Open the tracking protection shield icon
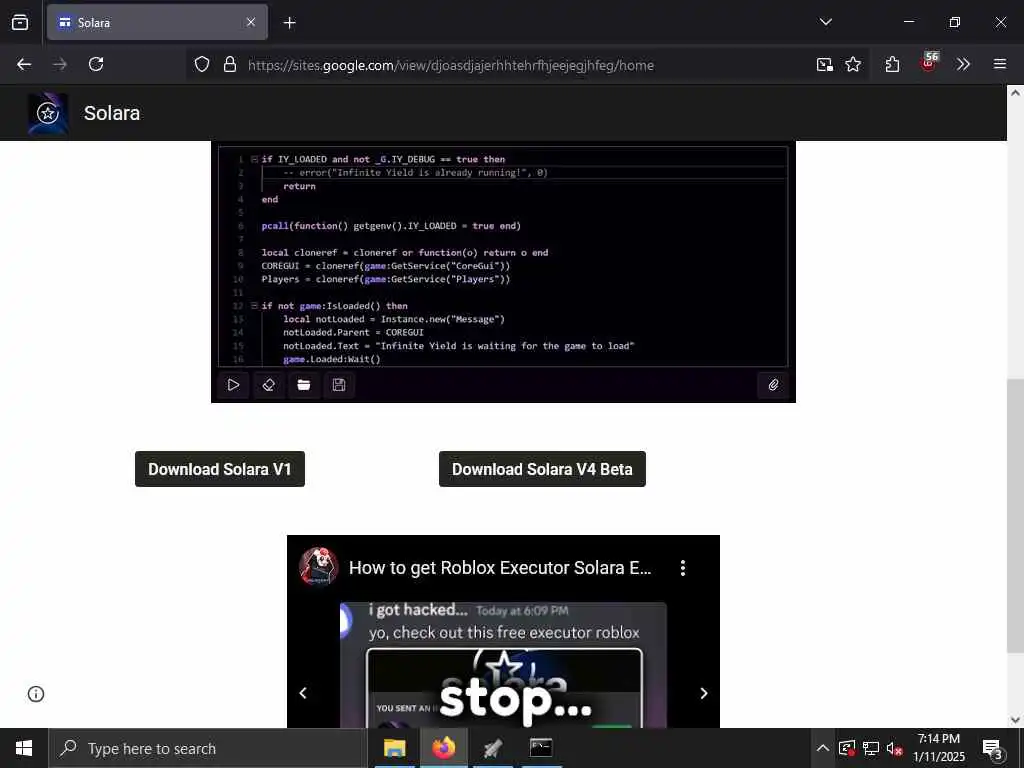 [x=202, y=64]
